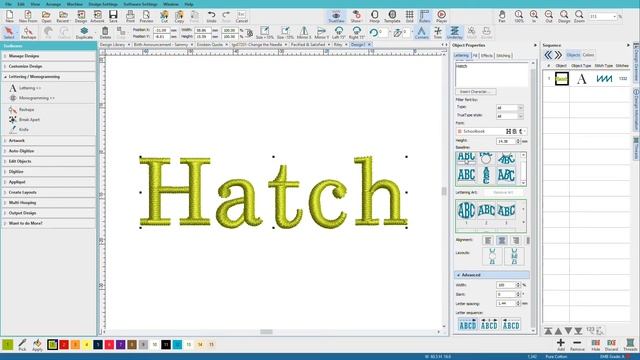Expand the Auto-Digitize toolbox section

(49, 151)
